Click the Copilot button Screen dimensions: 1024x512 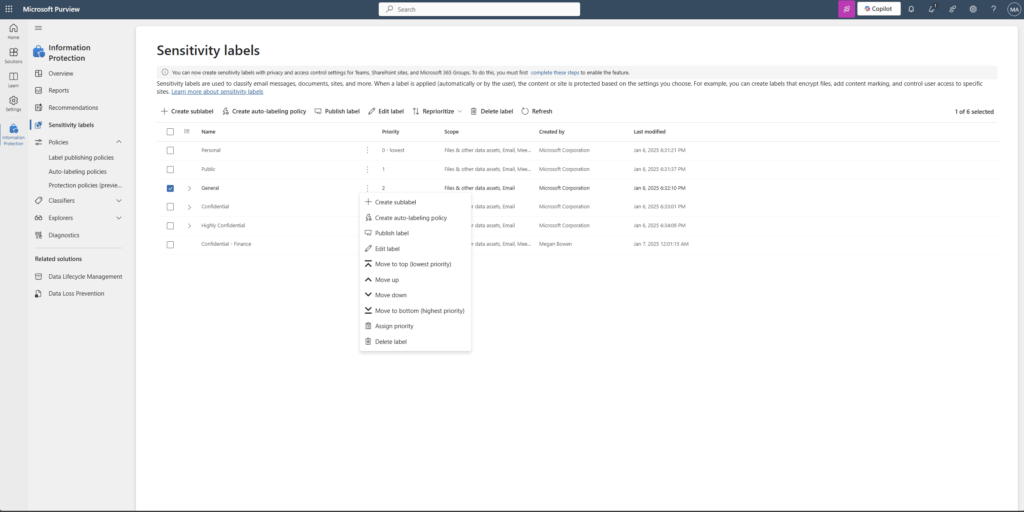click(x=878, y=9)
